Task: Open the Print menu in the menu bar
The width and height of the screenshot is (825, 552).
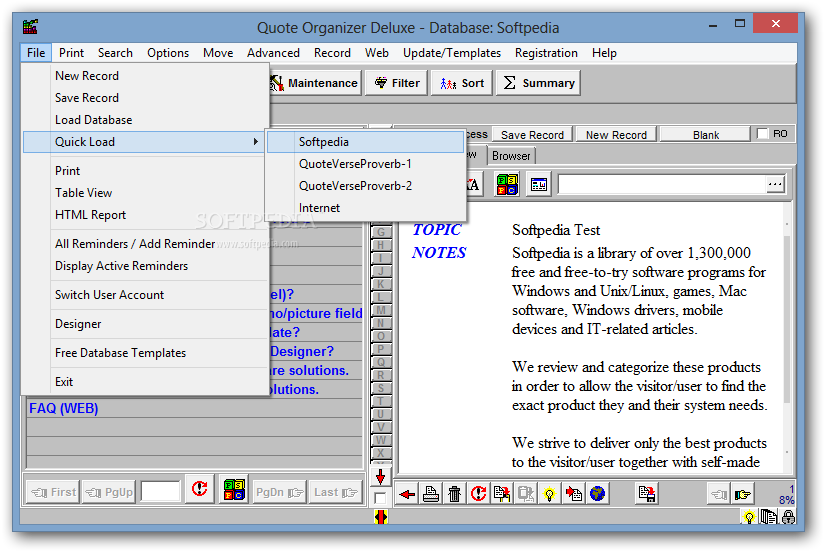Action: tap(71, 53)
